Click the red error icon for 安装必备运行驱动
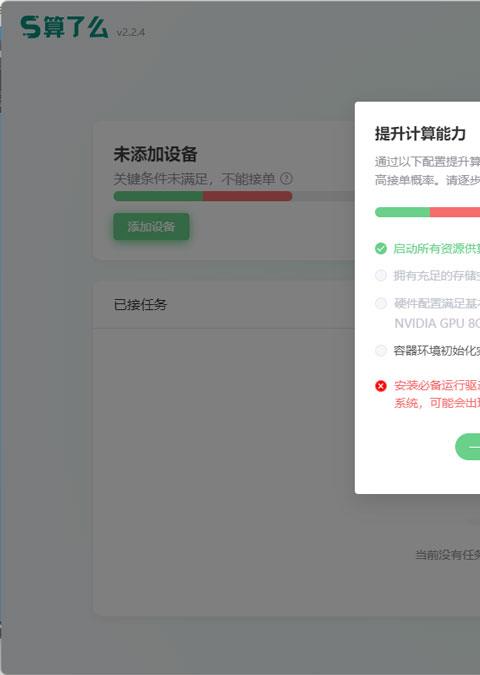 point(381,386)
